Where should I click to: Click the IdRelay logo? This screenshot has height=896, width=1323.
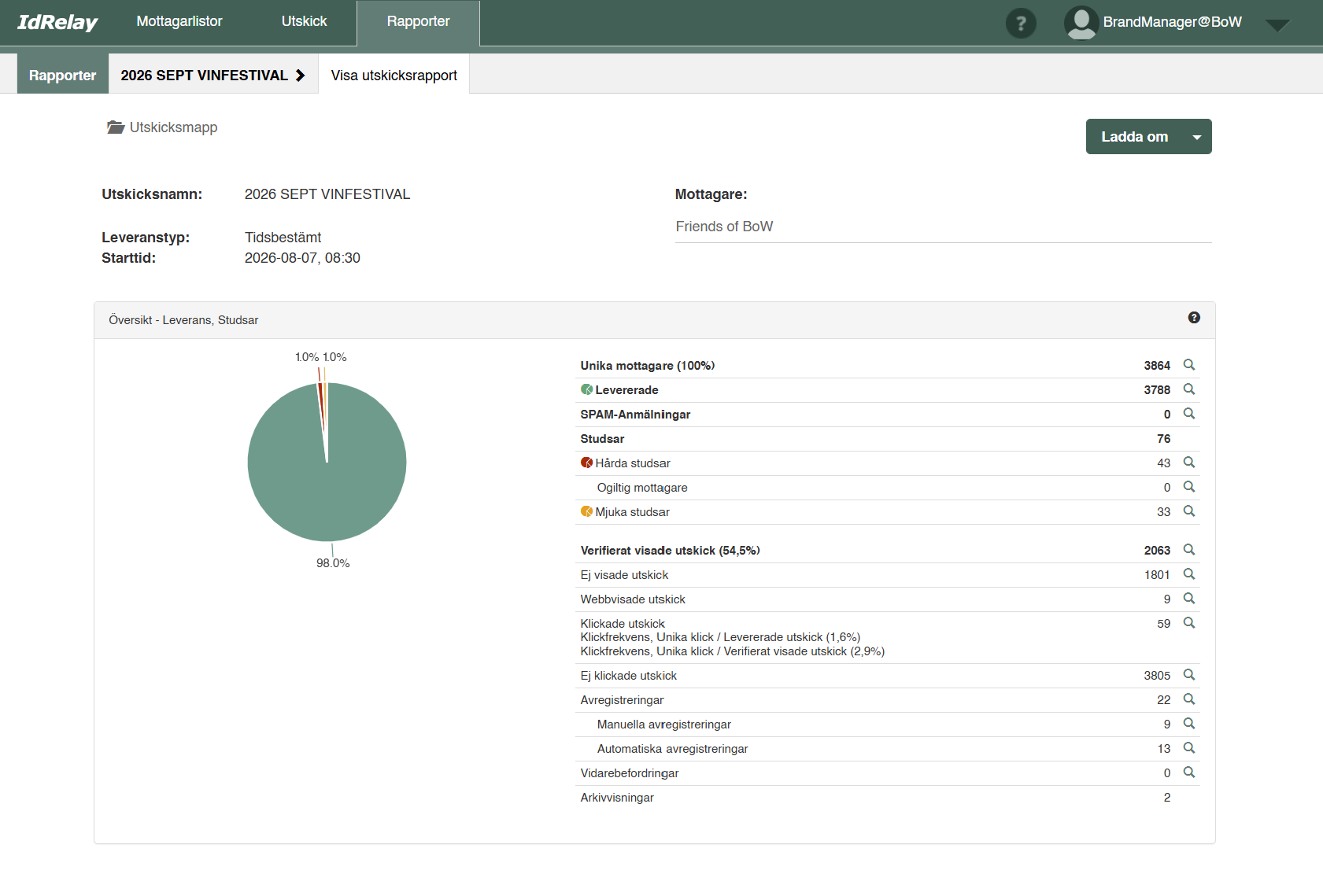pyautogui.click(x=57, y=22)
